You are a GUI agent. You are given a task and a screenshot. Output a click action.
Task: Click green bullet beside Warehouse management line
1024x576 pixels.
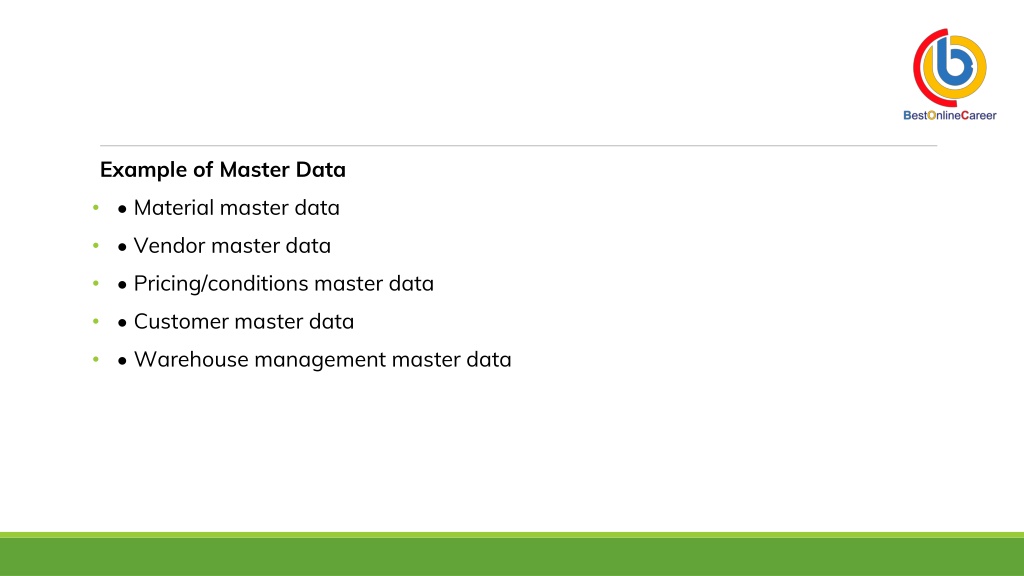(x=96, y=359)
